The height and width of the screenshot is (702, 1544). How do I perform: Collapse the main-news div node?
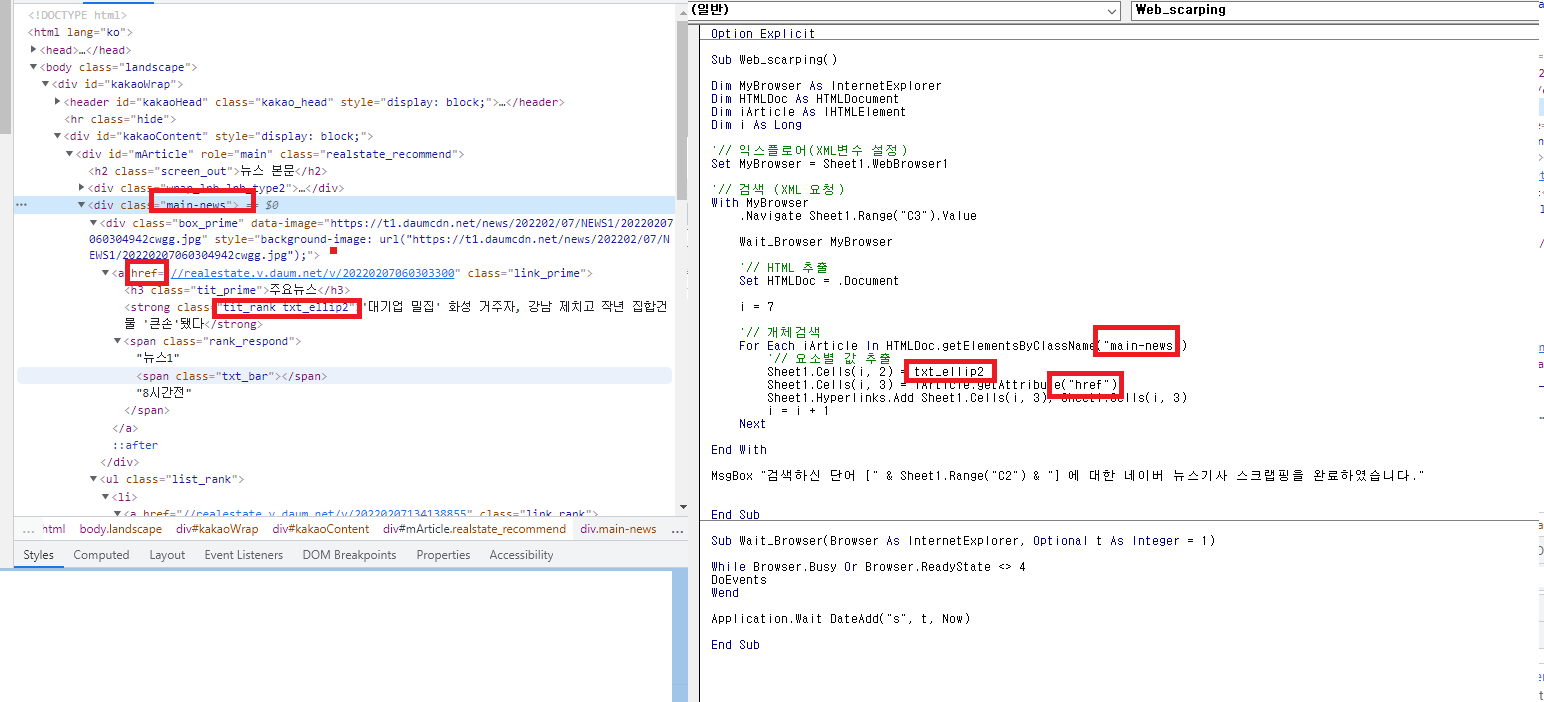(x=82, y=205)
